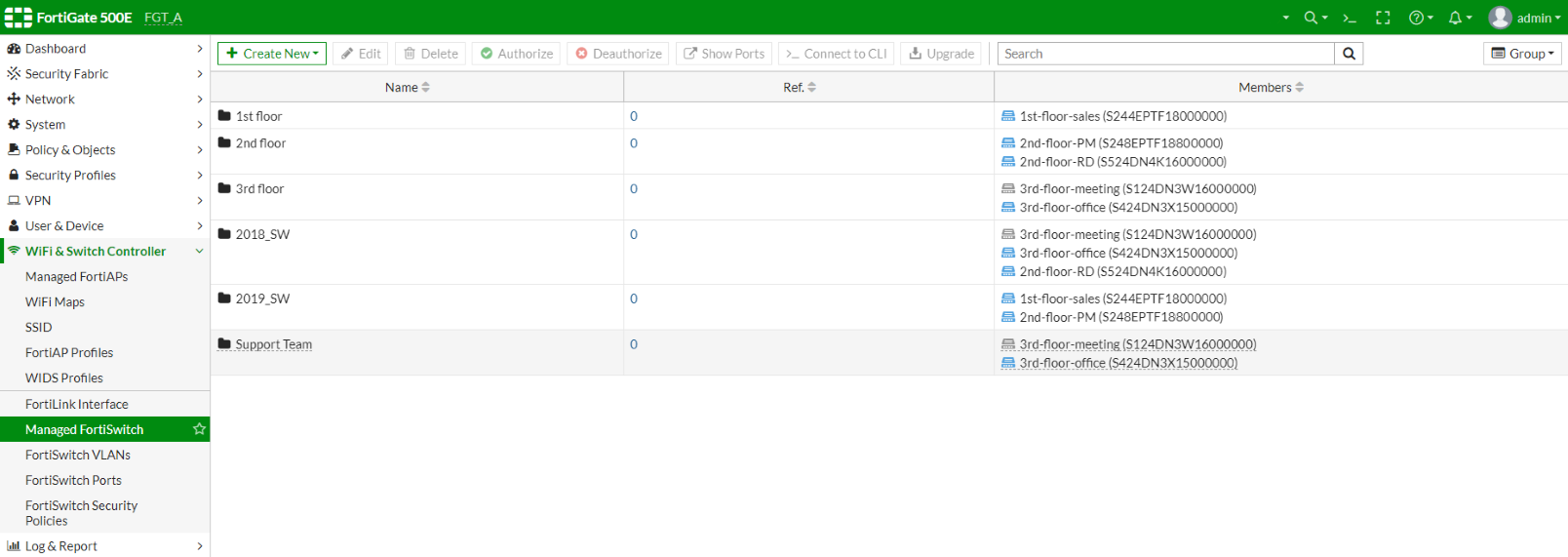Click Ref. count 0 for 1st floor
Image resolution: width=1568 pixels, height=557 pixels.
click(634, 116)
